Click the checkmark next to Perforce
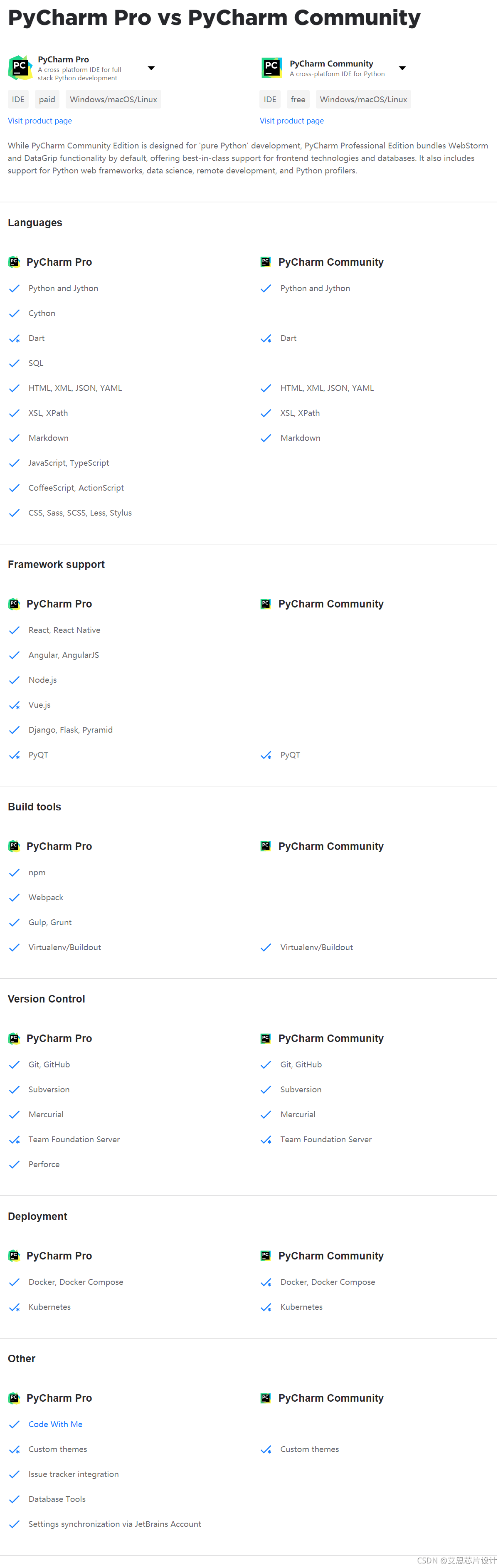Viewport: 503px width, 1568px height. point(14,1165)
